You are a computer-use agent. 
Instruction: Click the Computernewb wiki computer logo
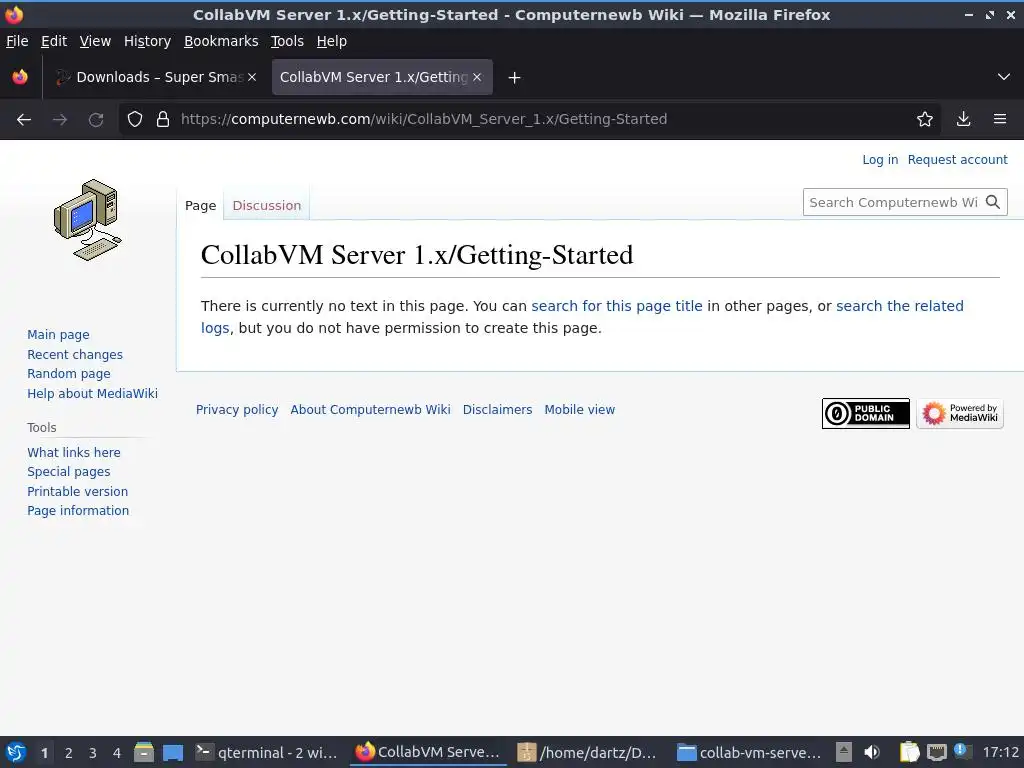pos(88,220)
